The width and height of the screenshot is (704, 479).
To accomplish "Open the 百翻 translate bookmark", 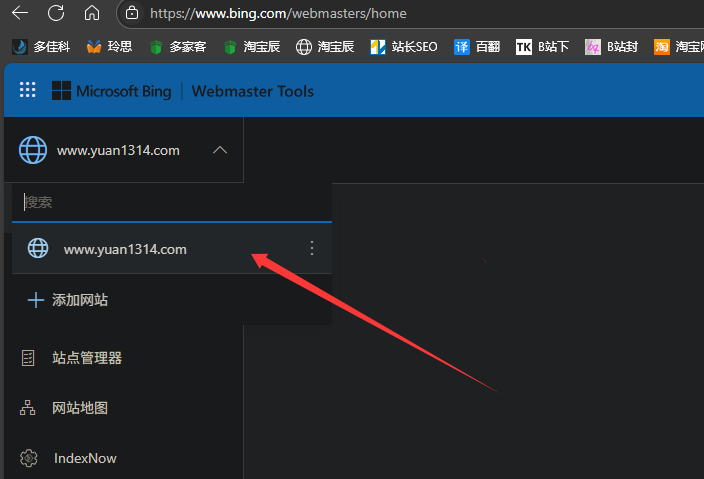I will point(477,47).
